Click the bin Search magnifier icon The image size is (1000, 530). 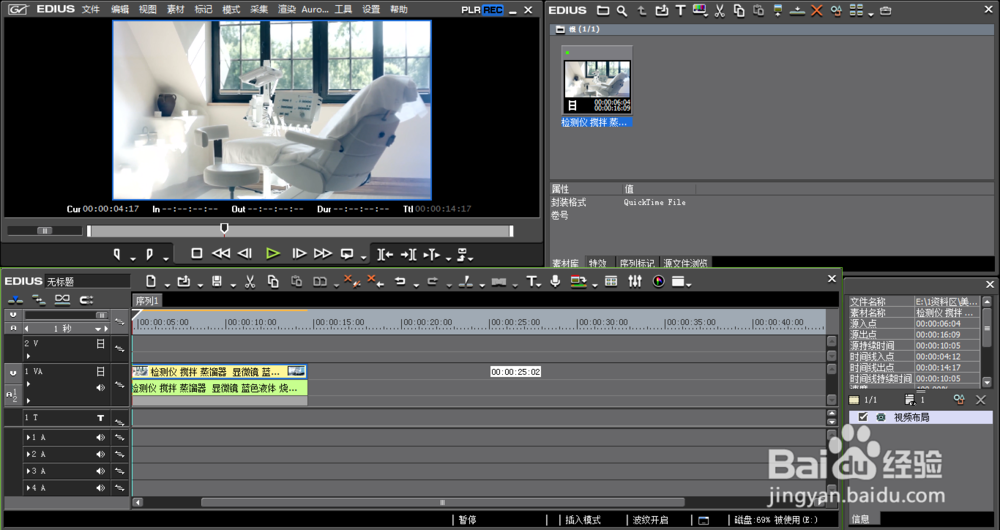622,11
